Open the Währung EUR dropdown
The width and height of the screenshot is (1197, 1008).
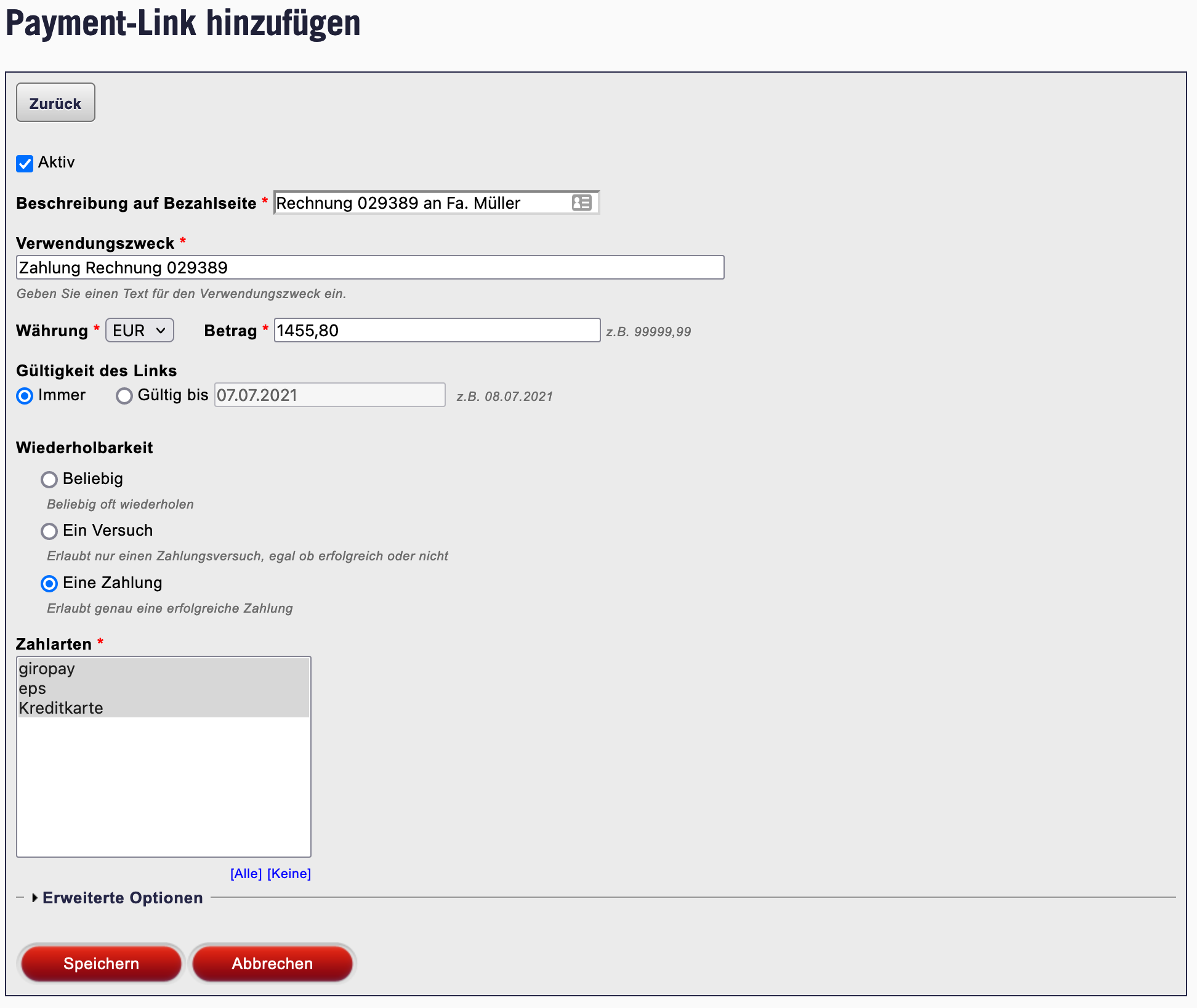click(140, 331)
